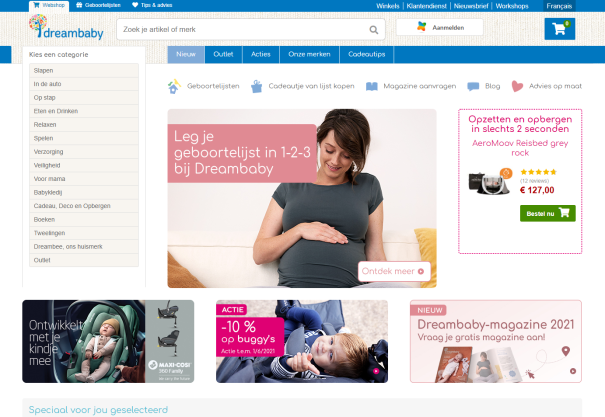605x417 pixels.
Task: Select the Babykledij category
Action: coord(84,192)
